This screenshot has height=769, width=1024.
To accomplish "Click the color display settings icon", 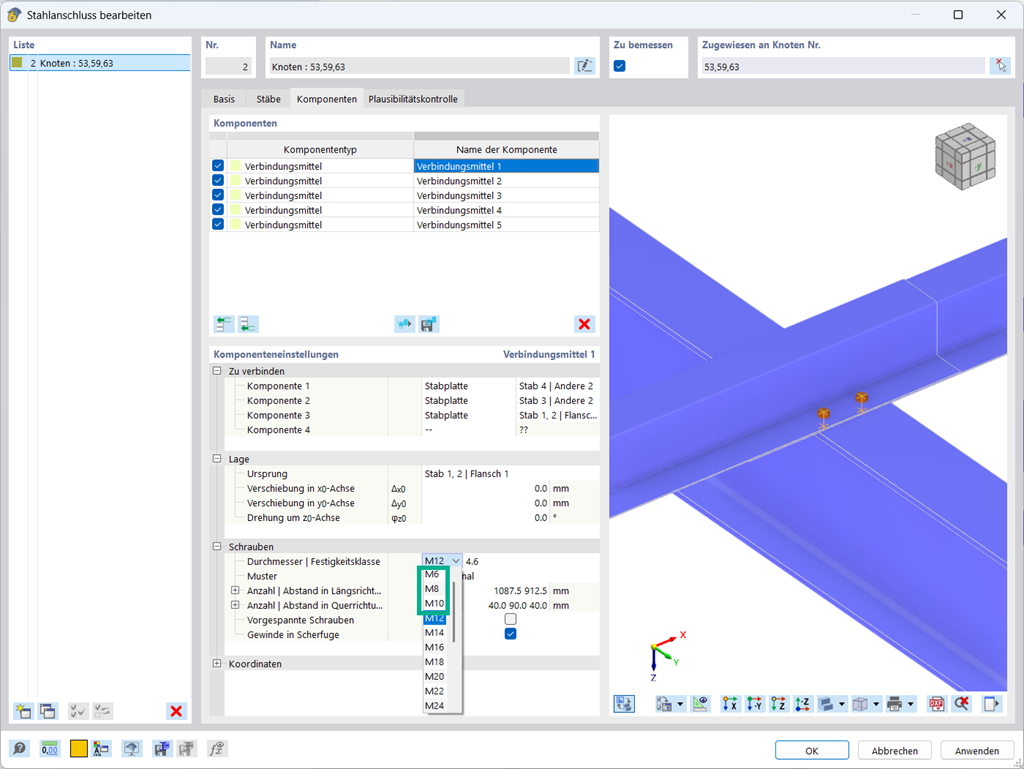I will pyautogui.click(x=101, y=749).
